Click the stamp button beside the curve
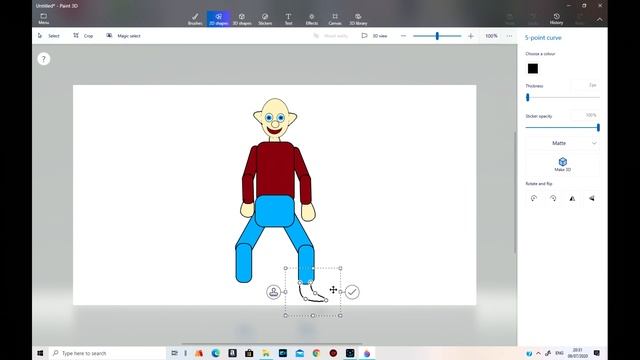The height and width of the screenshot is (360, 640). [273, 292]
